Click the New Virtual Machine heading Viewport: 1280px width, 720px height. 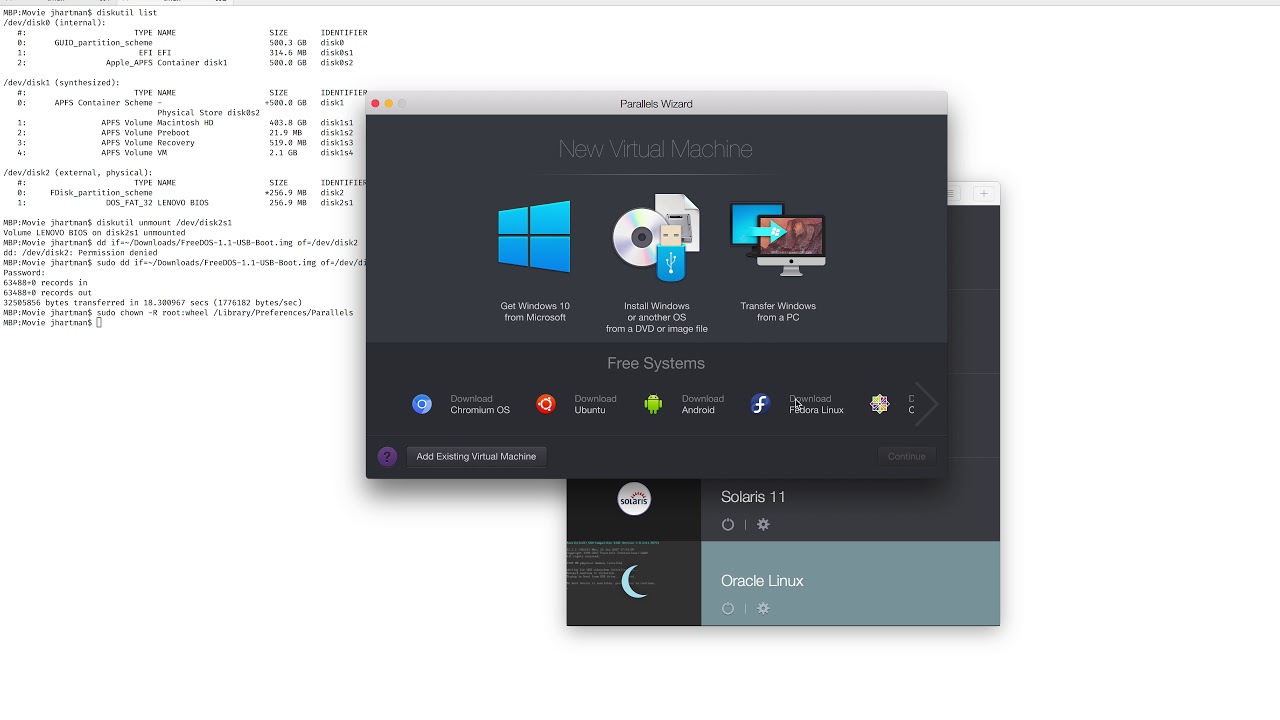655,149
